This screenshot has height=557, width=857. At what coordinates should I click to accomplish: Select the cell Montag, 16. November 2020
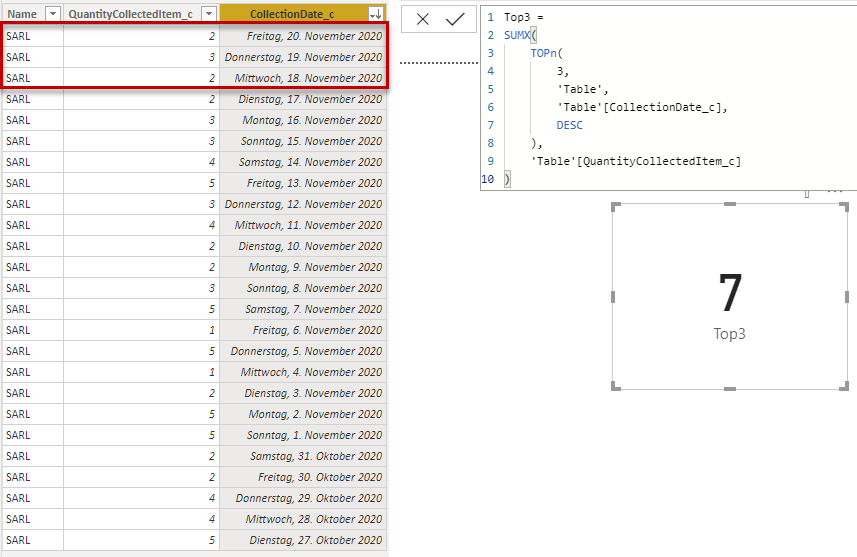click(303, 120)
